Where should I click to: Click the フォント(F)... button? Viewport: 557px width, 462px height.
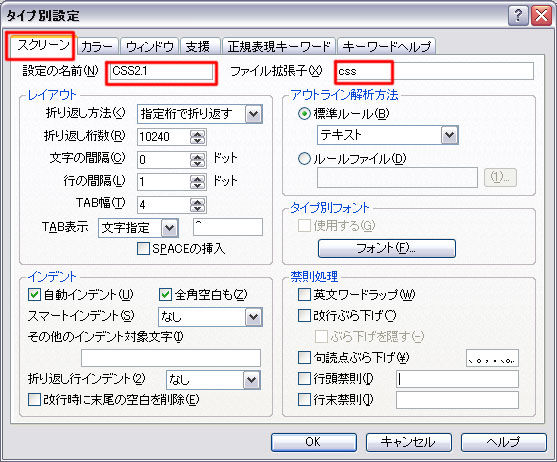(x=386, y=248)
